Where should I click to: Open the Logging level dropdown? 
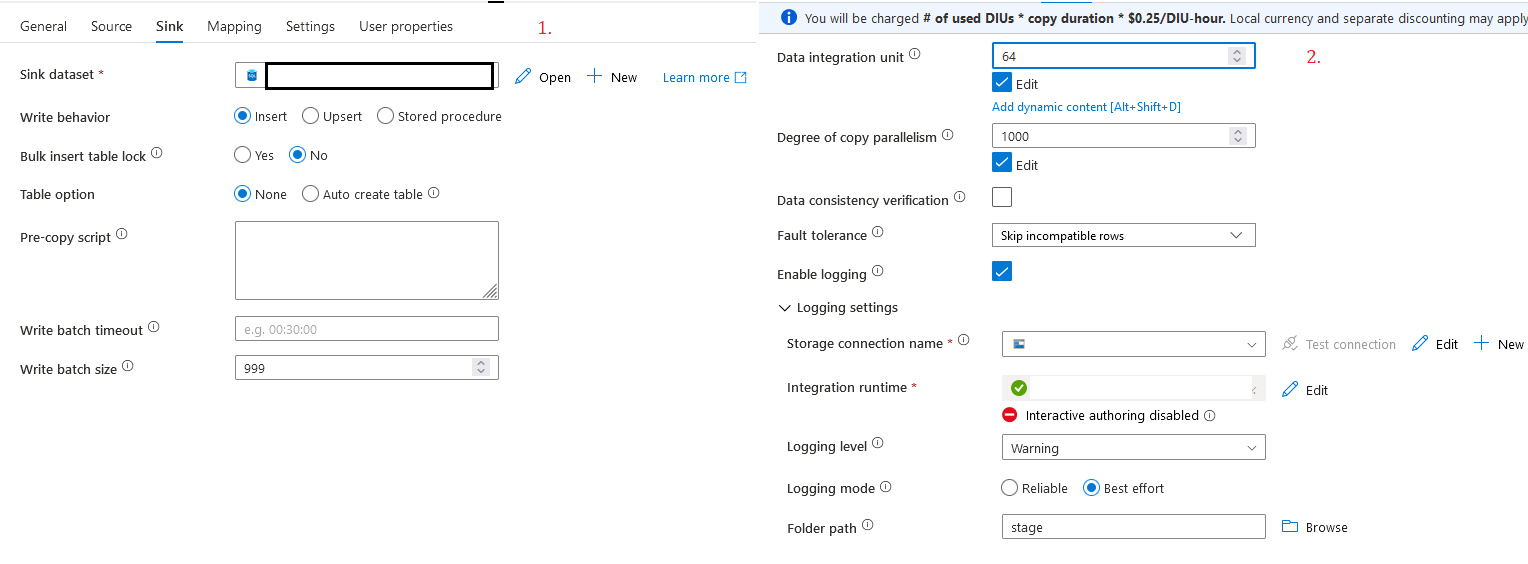point(1134,448)
